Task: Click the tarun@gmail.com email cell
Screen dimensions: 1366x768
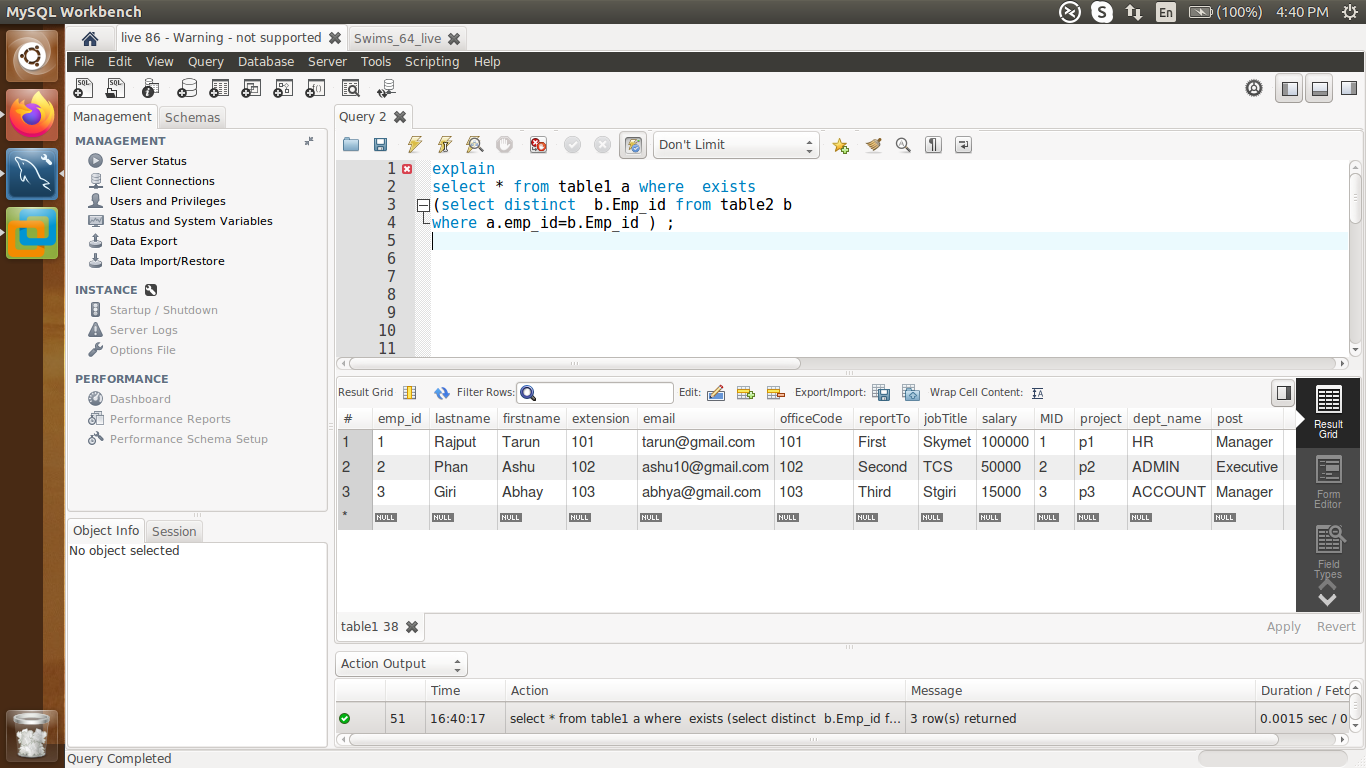Action: point(706,442)
